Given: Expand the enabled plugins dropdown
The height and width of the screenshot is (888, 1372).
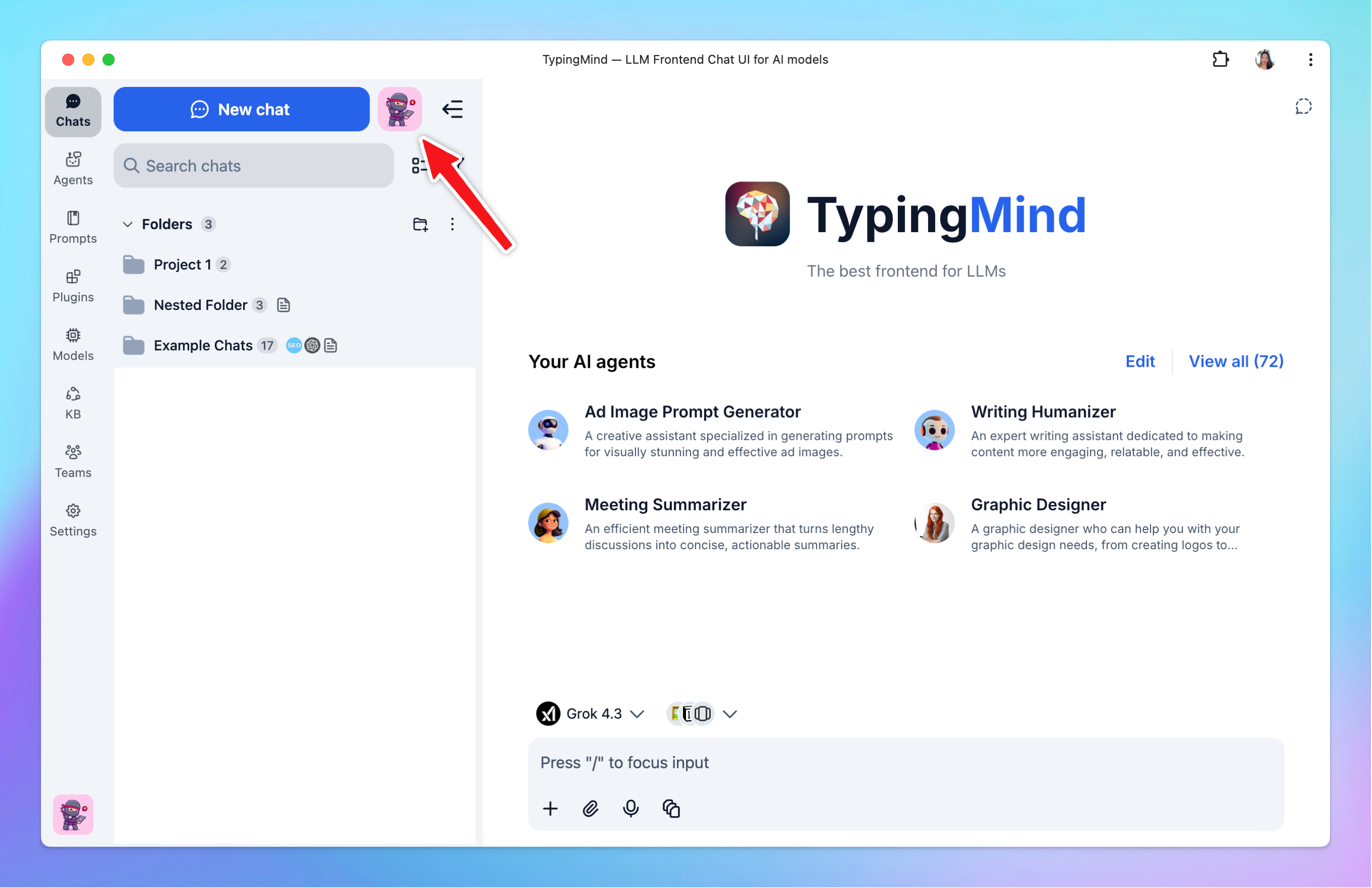Looking at the screenshot, I should 702,714.
